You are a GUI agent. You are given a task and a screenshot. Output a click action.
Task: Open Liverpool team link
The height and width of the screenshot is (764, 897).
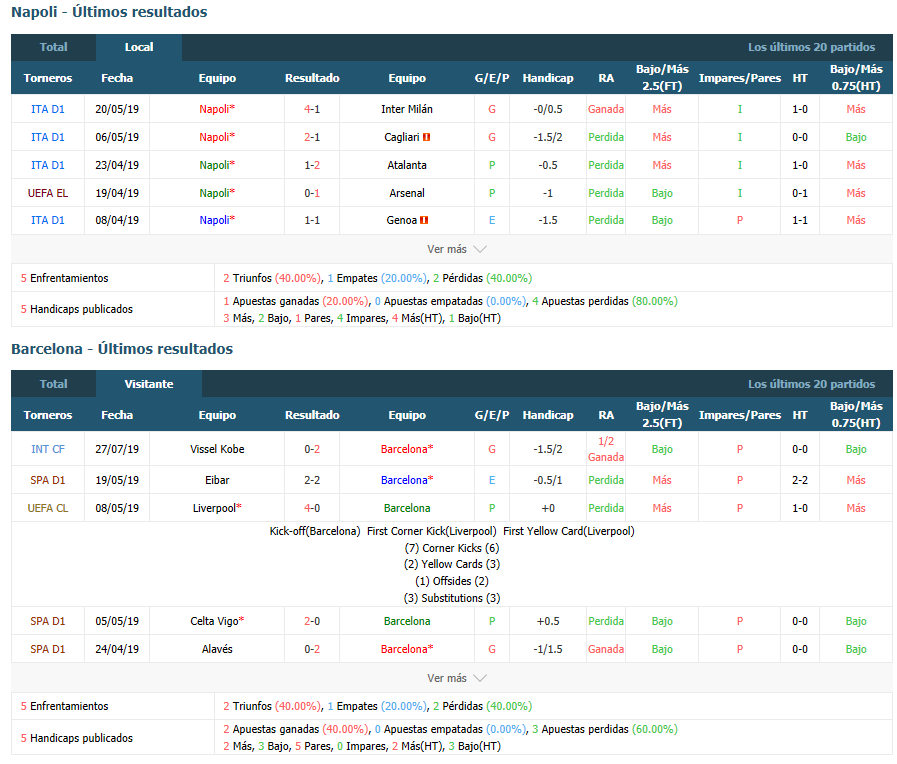[214, 508]
